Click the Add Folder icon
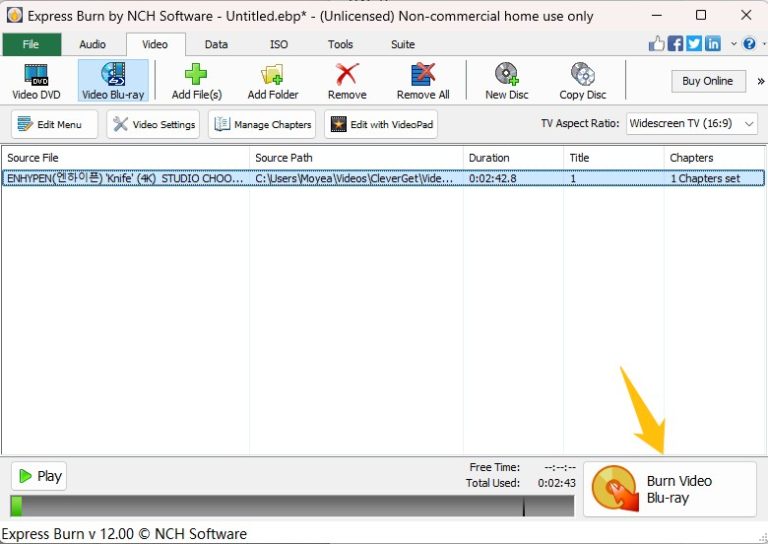The height and width of the screenshot is (544, 768). pyautogui.click(x=272, y=74)
